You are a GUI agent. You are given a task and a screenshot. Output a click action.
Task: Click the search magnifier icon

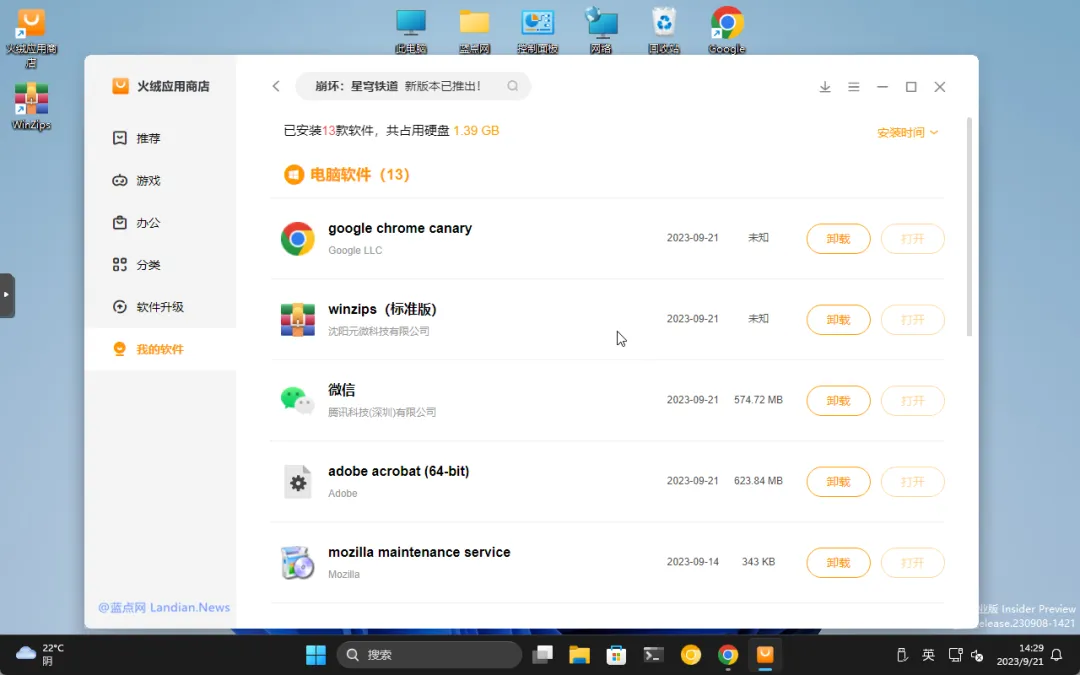512,86
